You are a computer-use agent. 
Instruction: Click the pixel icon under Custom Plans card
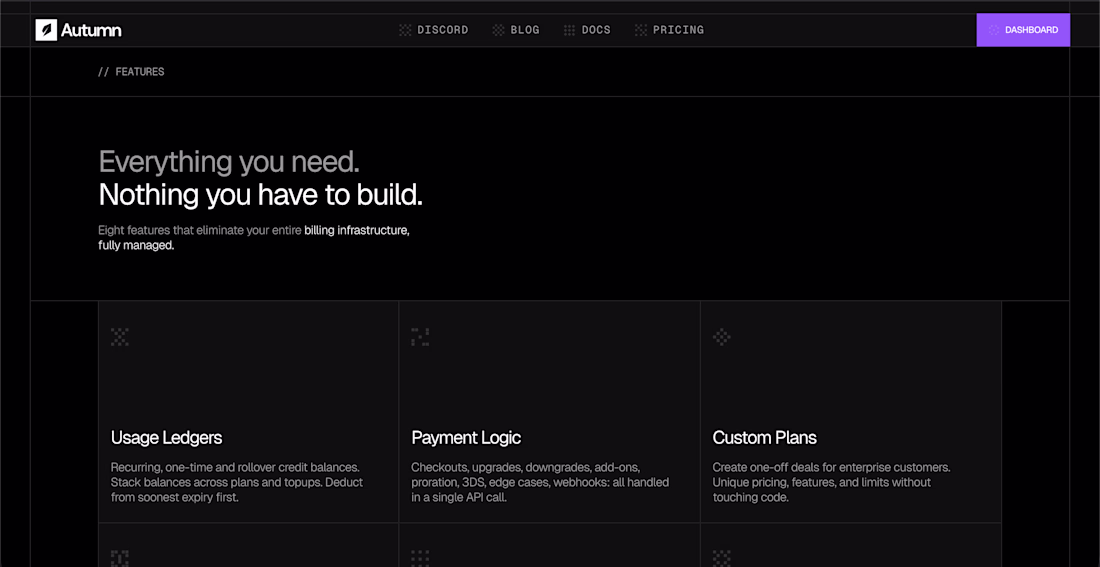722,559
